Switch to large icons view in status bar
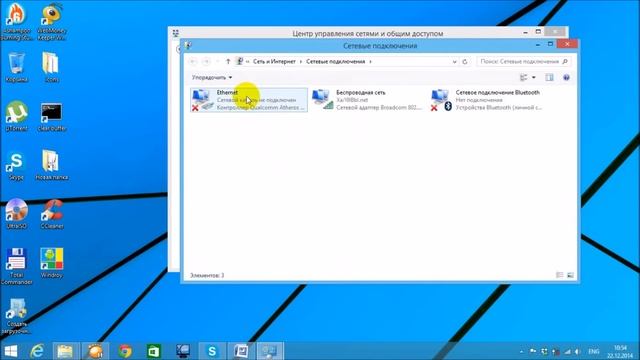The height and width of the screenshot is (360, 640). 570,275
